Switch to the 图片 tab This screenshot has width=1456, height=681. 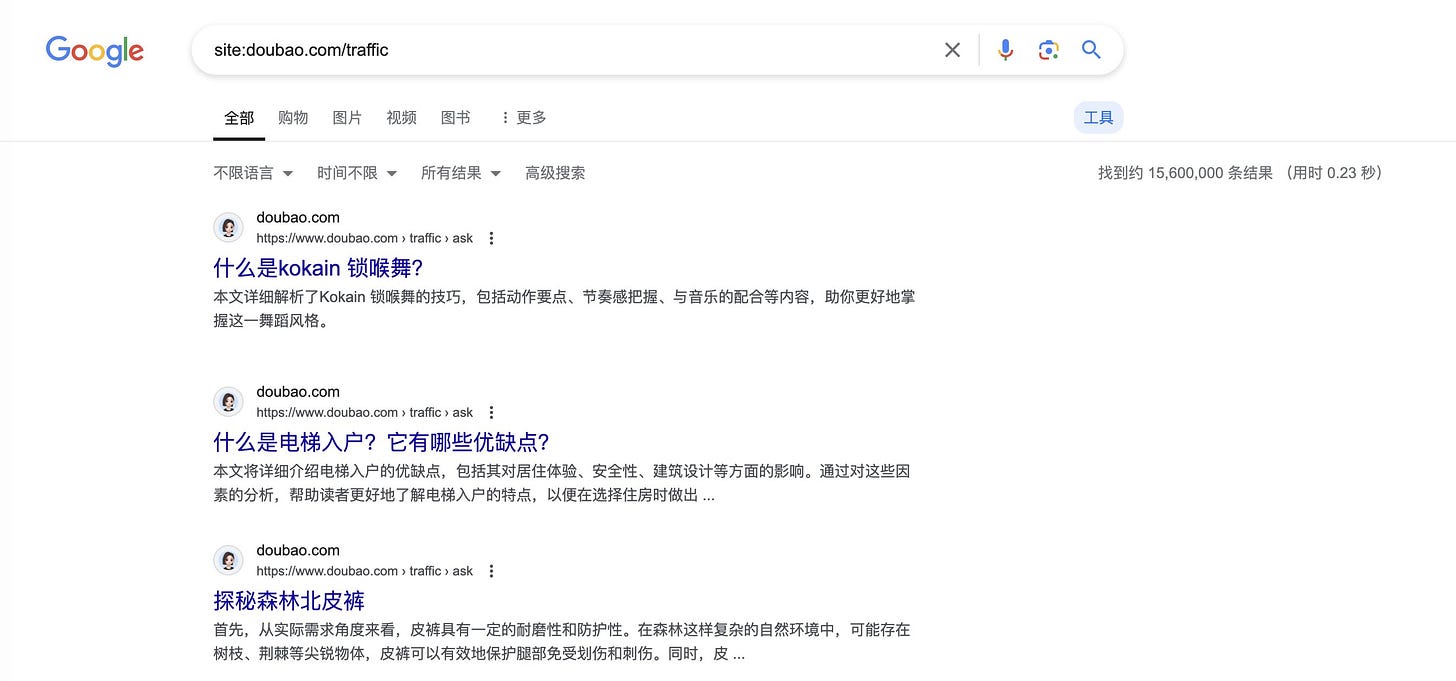(347, 118)
